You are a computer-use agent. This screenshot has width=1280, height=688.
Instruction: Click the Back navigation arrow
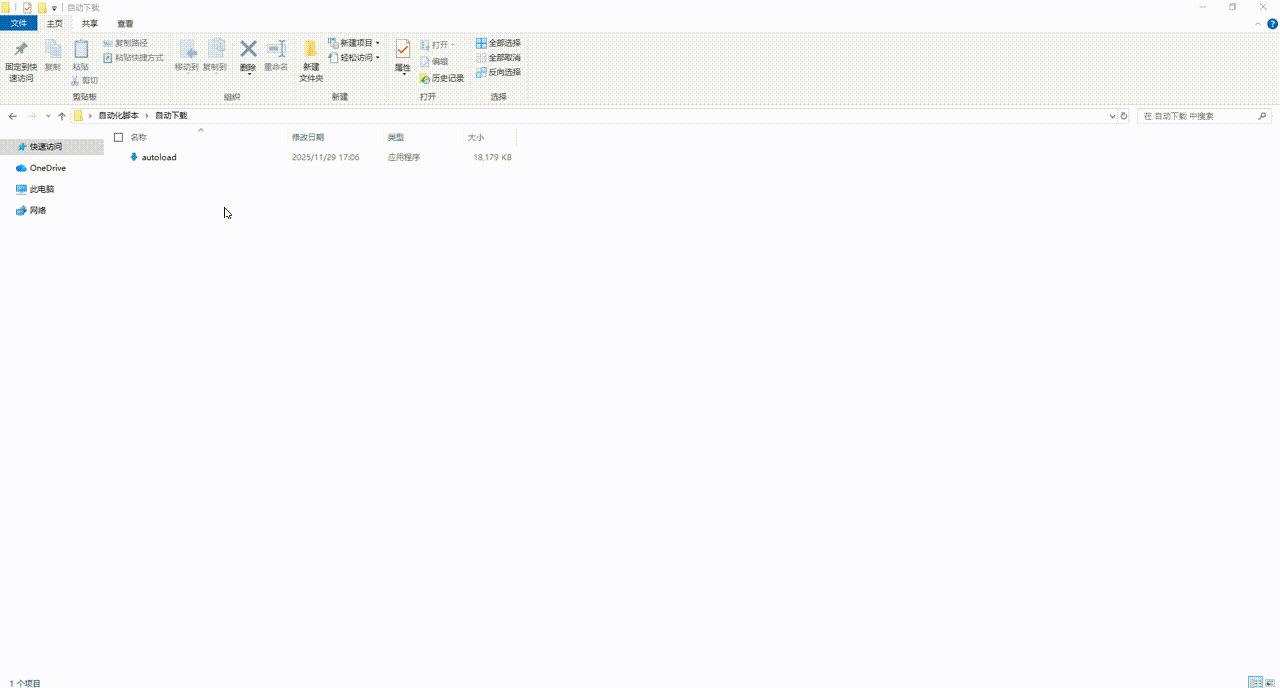tap(13, 116)
